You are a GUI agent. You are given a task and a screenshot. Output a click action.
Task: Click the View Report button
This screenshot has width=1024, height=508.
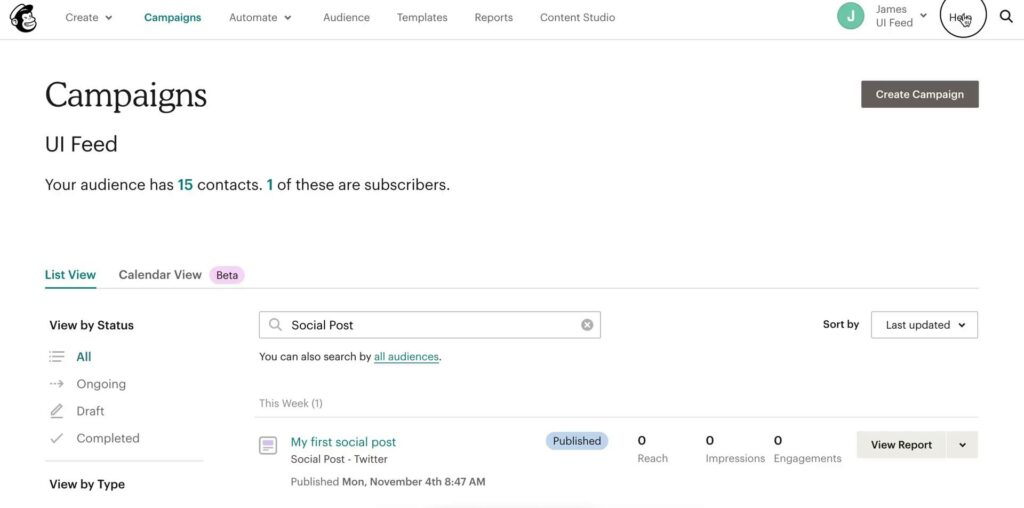pos(900,445)
